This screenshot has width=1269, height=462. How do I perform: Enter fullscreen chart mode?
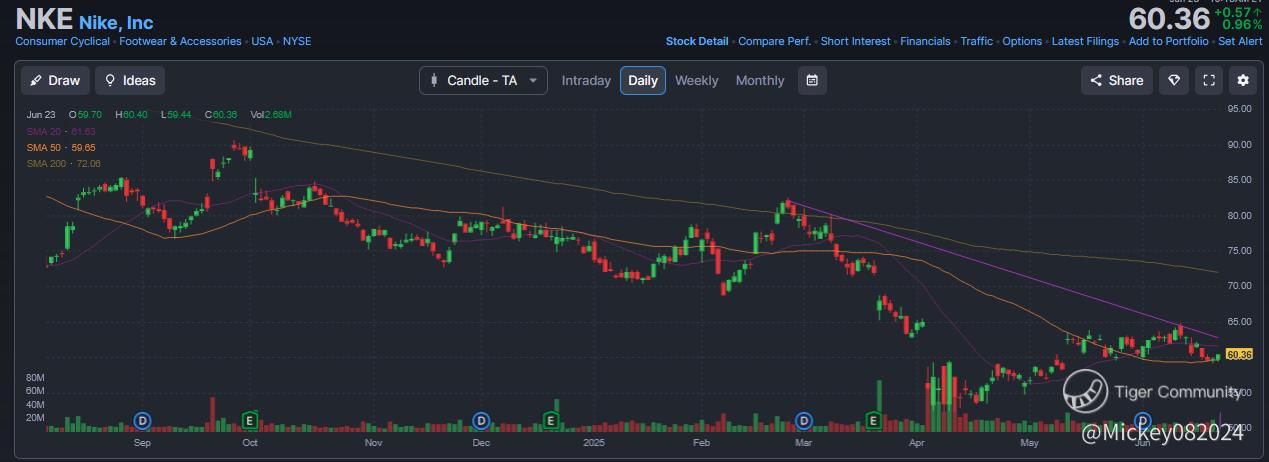(x=1209, y=80)
